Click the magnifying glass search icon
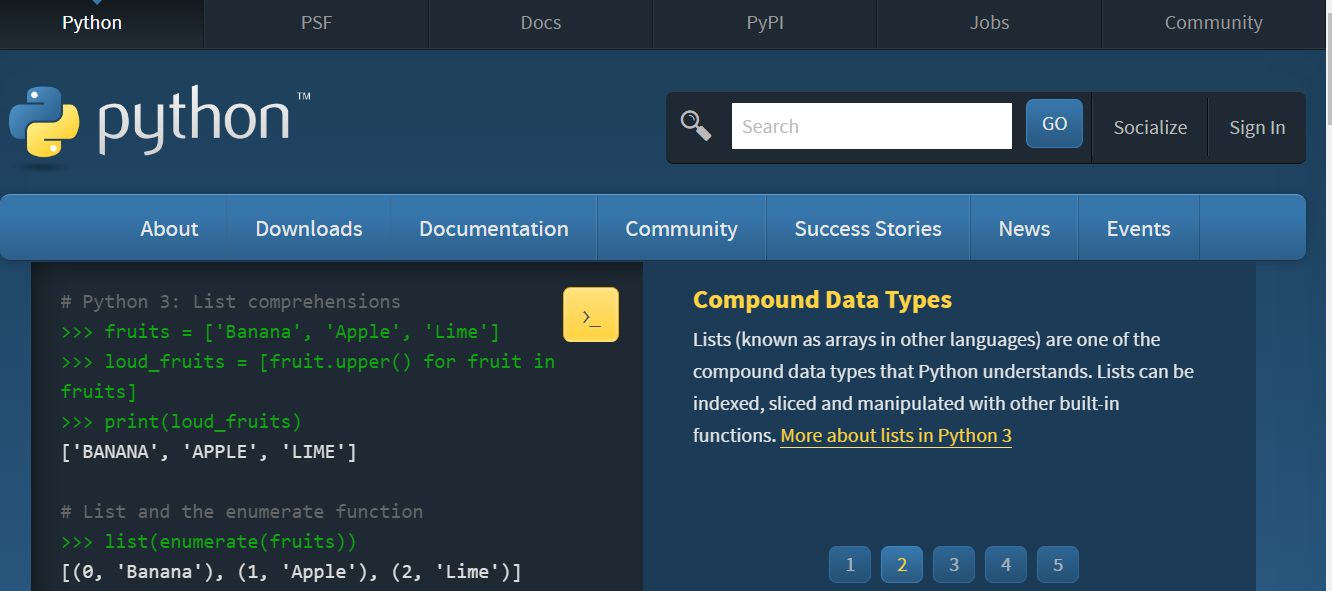Screen dimensions: 1332x591 pyautogui.click(x=696, y=126)
